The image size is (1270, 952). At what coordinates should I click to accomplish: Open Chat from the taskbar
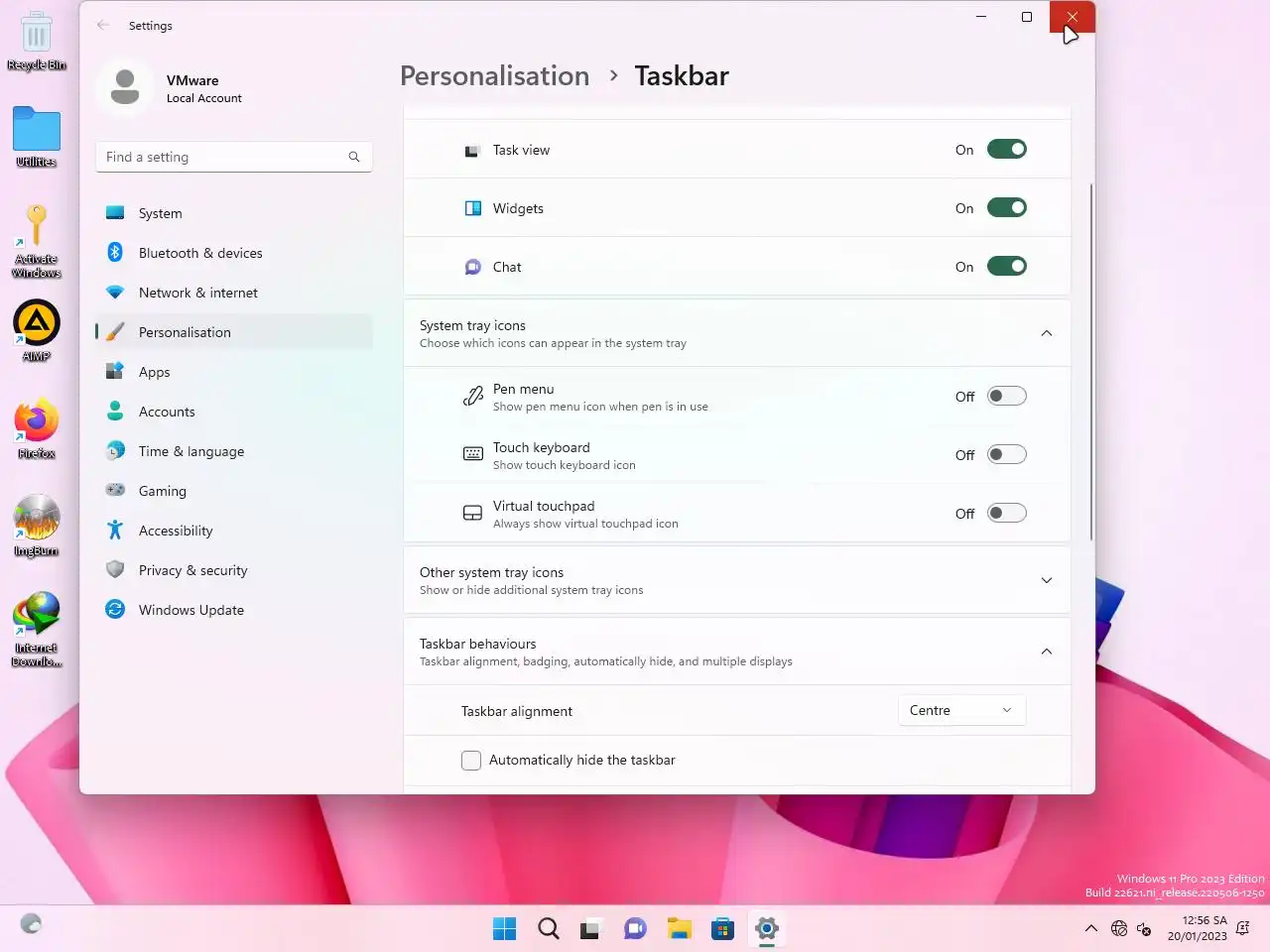635,928
